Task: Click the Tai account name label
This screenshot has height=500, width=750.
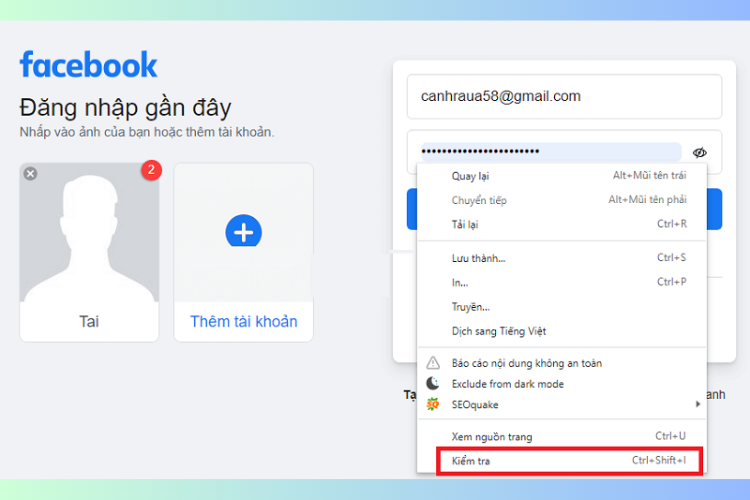Action: click(89, 322)
